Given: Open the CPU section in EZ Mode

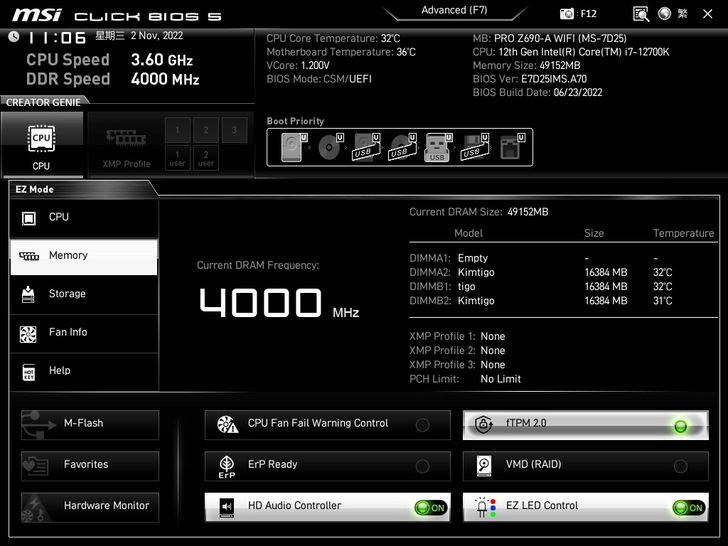Looking at the screenshot, I should [x=84, y=217].
